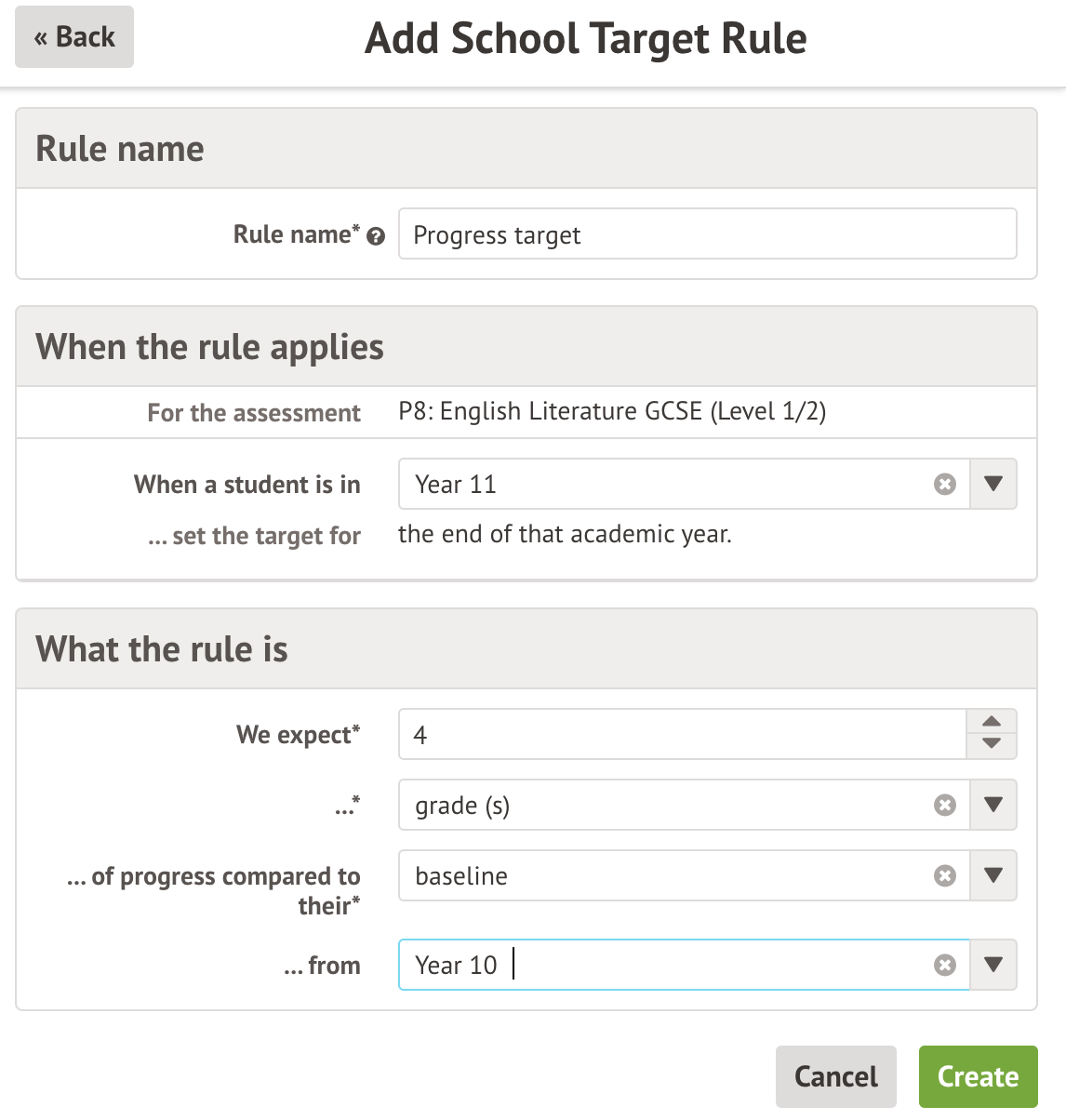
Task: Expand the baseline dropdown arrow
Action: tap(993, 875)
